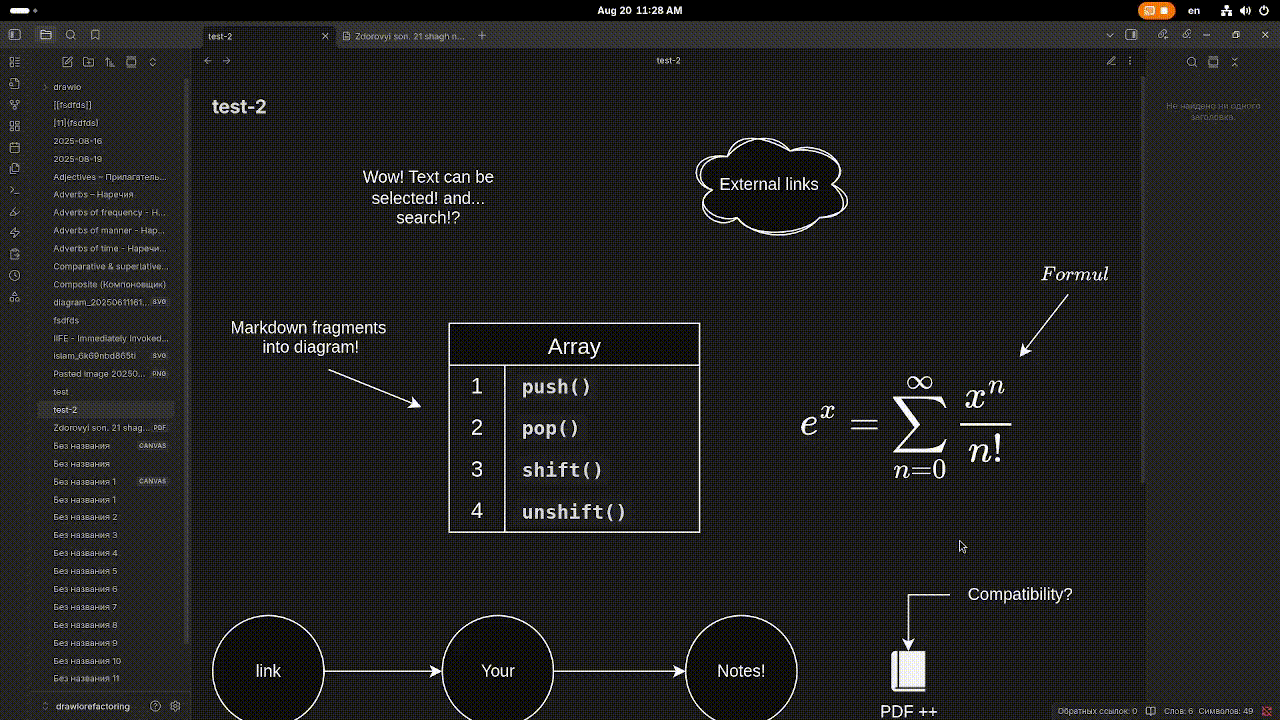Screen dimensions: 1280x720
Task: Open the file explorer folder tab
Action: (46, 35)
